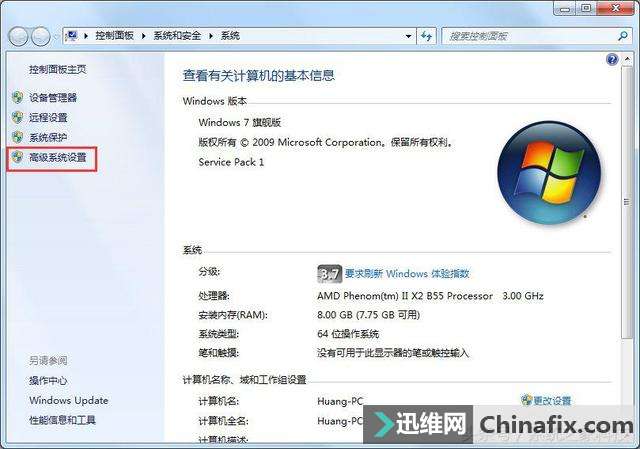Select the 系统和安全 breadcrumb item
This screenshot has height=449, width=640.
click(177, 36)
